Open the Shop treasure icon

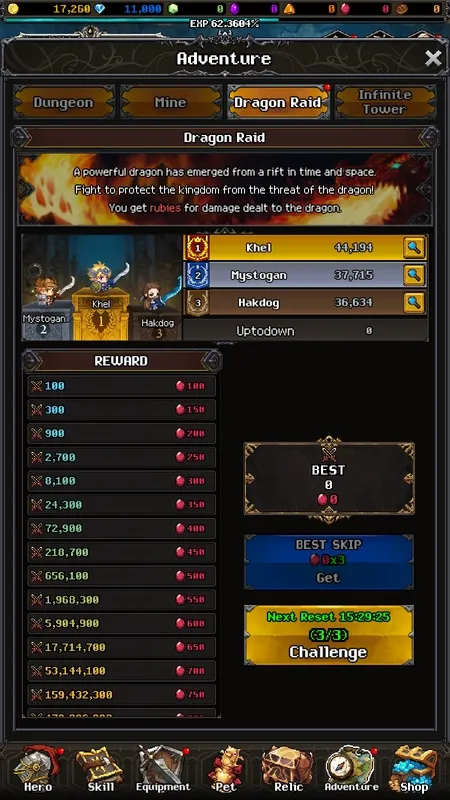(x=414, y=769)
